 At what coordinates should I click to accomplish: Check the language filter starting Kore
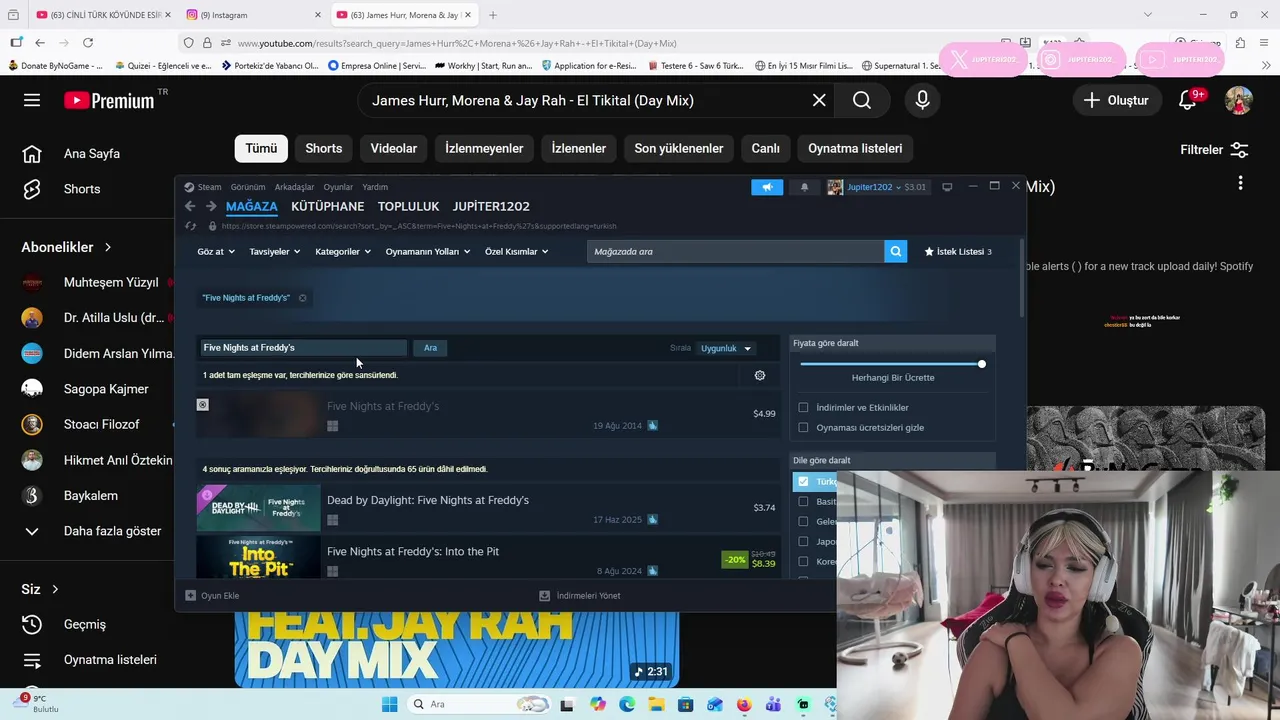[x=803, y=562]
